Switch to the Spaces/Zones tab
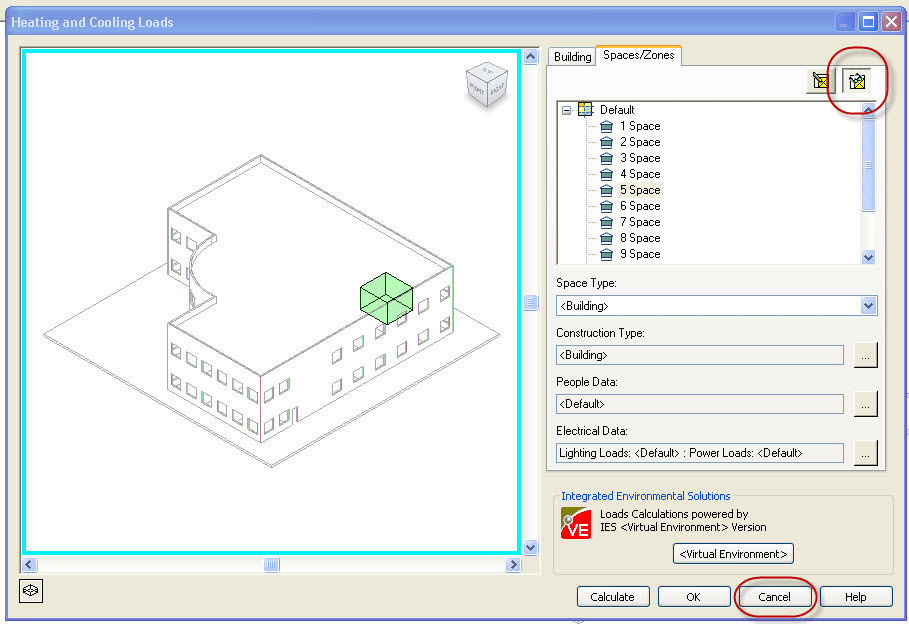 click(x=638, y=55)
